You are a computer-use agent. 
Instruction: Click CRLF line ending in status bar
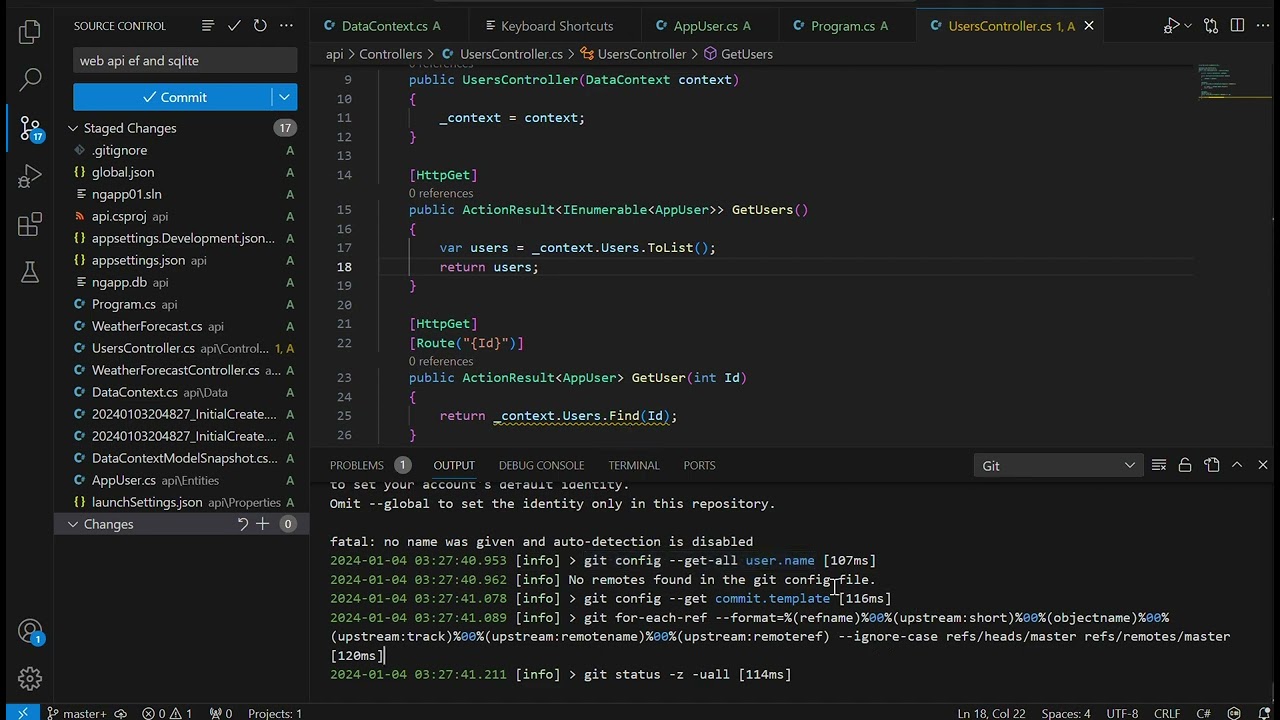pyautogui.click(x=1167, y=713)
